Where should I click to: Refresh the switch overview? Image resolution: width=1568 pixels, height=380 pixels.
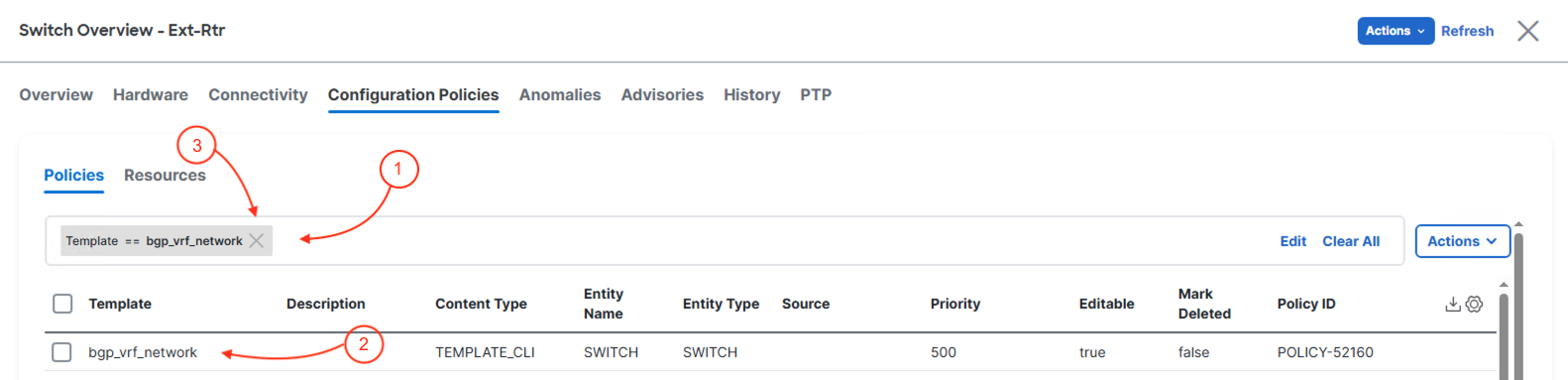(1467, 31)
